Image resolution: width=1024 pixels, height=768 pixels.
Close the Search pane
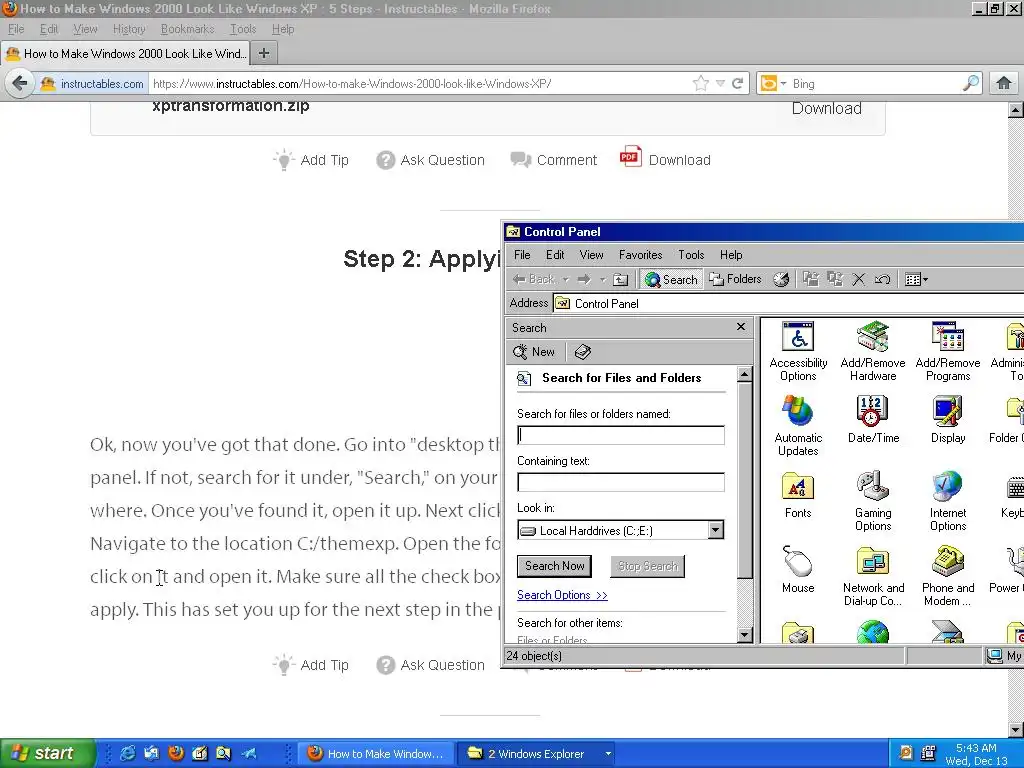(x=741, y=327)
